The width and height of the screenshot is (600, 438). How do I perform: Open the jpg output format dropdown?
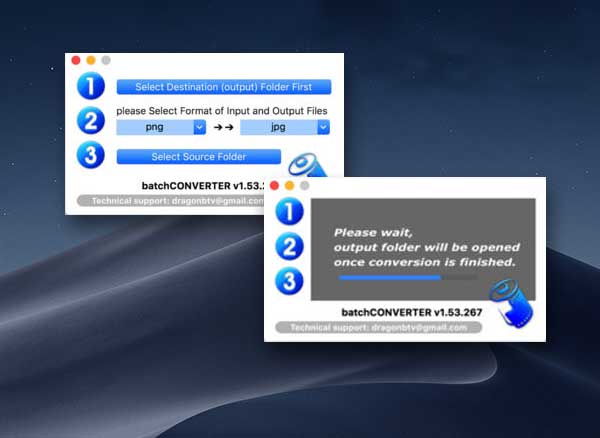point(285,127)
